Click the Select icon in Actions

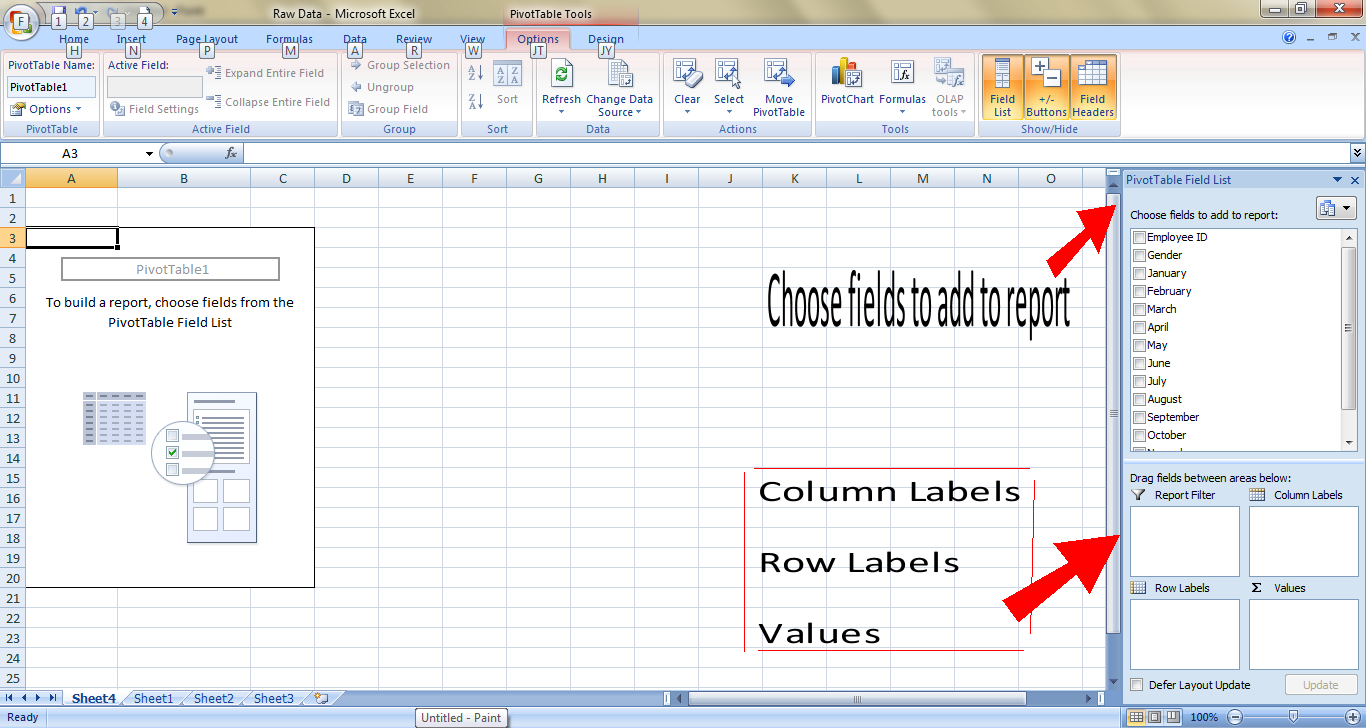pyautogui.click(x=728, y=75)
